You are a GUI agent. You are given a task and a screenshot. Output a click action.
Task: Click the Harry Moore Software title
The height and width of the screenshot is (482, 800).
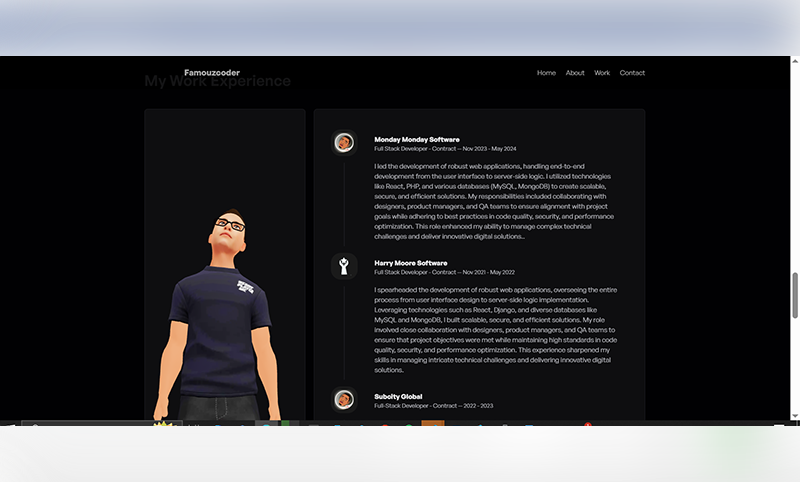pos(410,263)
